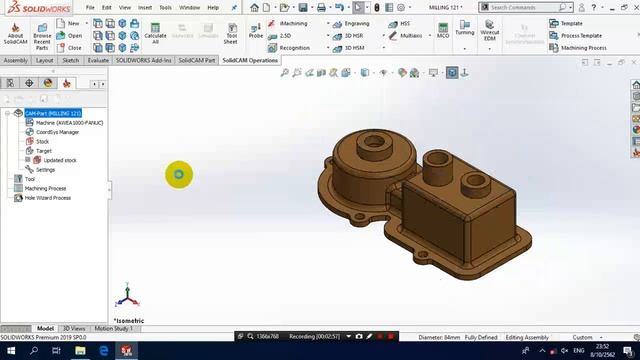Open the Motion Study 1 tab
The height and width of the screenshot is (360, 640).
tap(113, 329)
